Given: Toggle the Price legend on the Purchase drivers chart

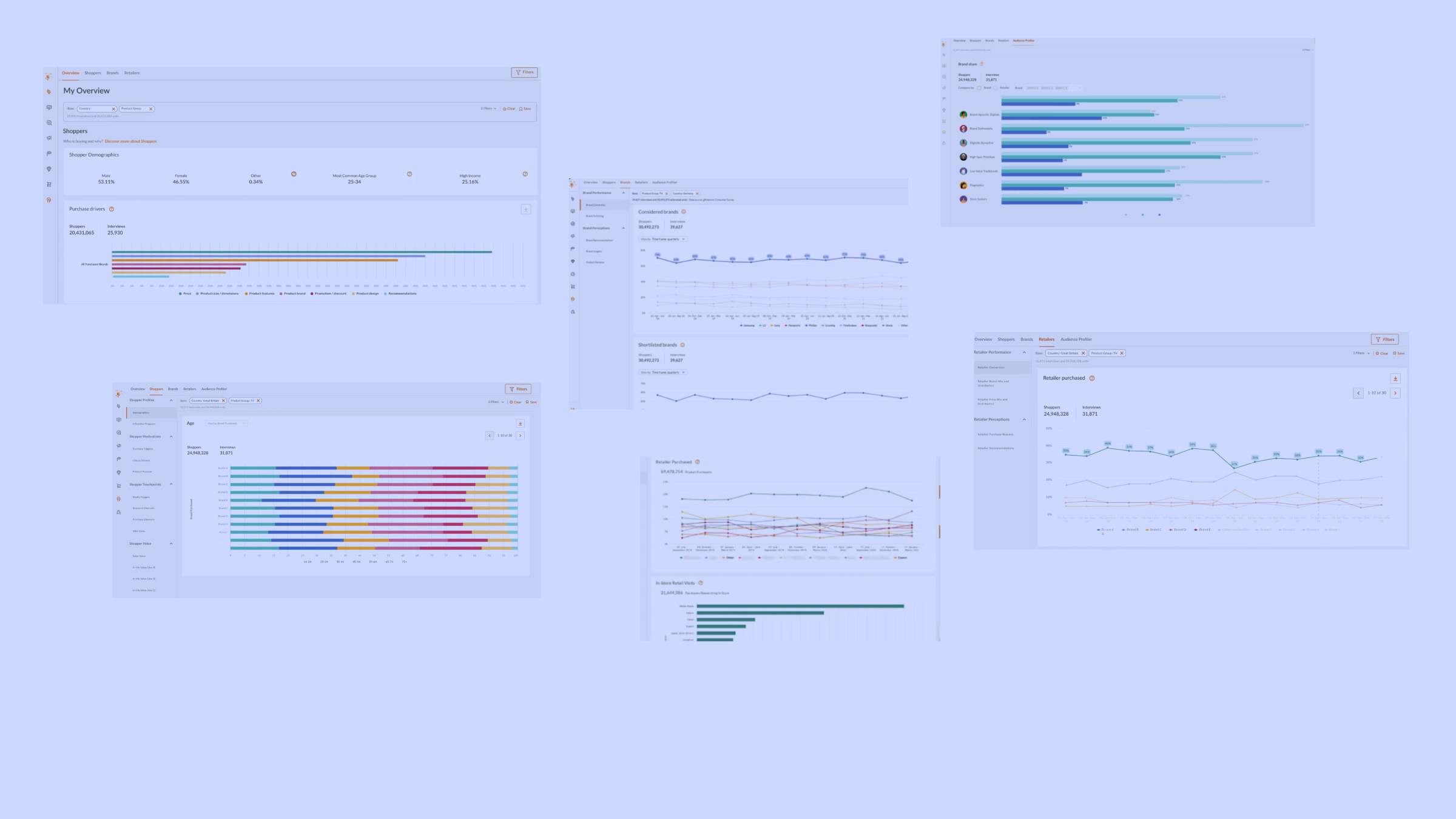Looking at the screenshot, I should point(182,293).
